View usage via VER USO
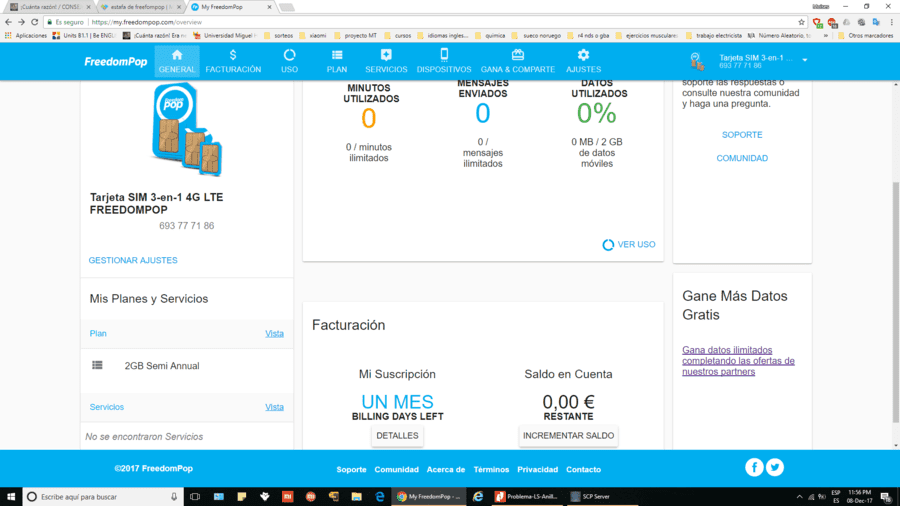 [x=629, y=244]
